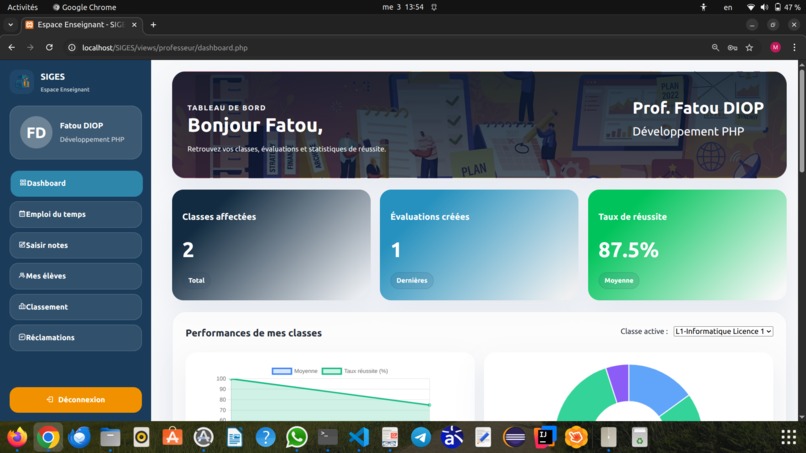Open the tab search dropdown arrow

pyautogui.click(x=10, y=25)
